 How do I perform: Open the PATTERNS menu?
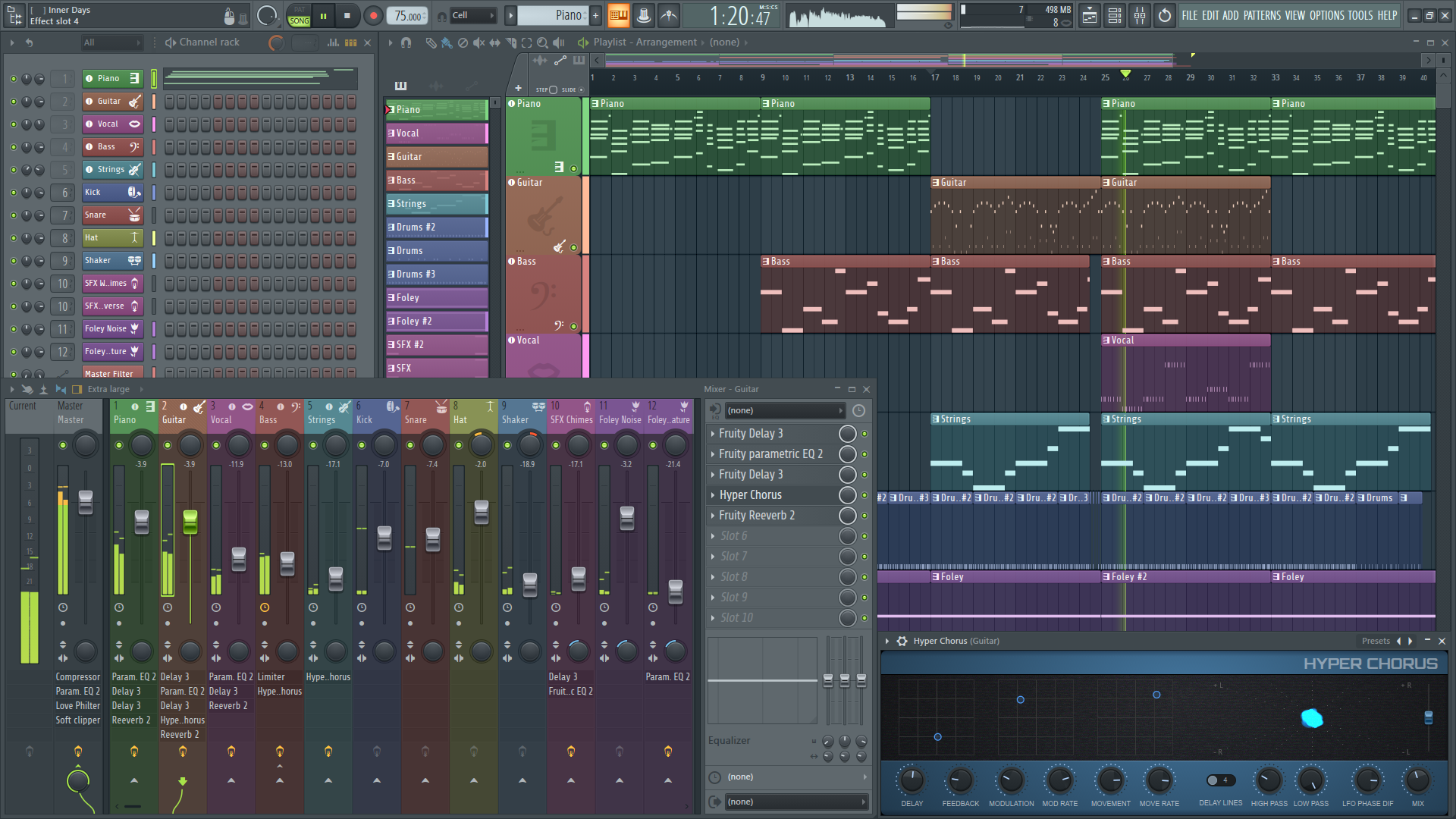1262,15
